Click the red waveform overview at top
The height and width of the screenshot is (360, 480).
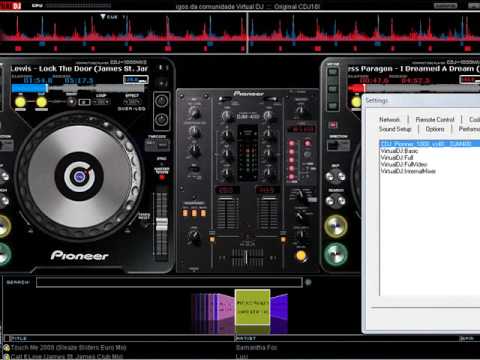(x=240, y=32)
